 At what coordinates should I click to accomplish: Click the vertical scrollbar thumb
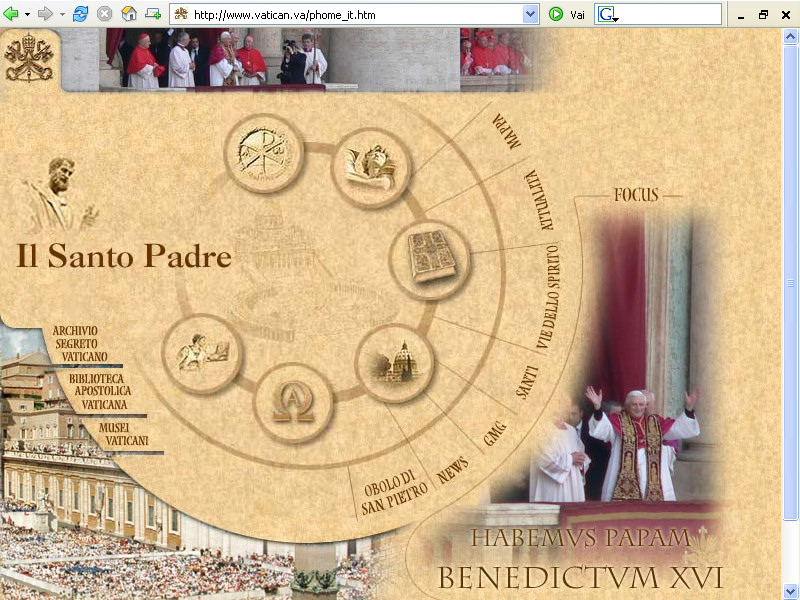790,282
